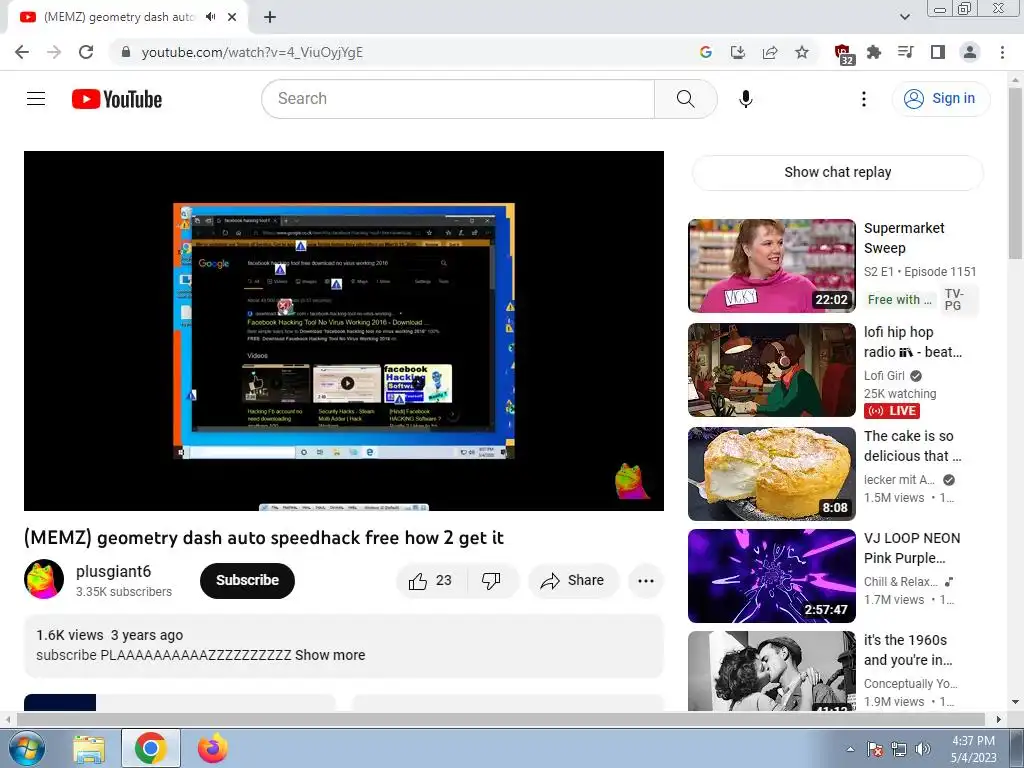Go back with the browser back arrow
Screen dimensions: 1024x768
point(22,52)
